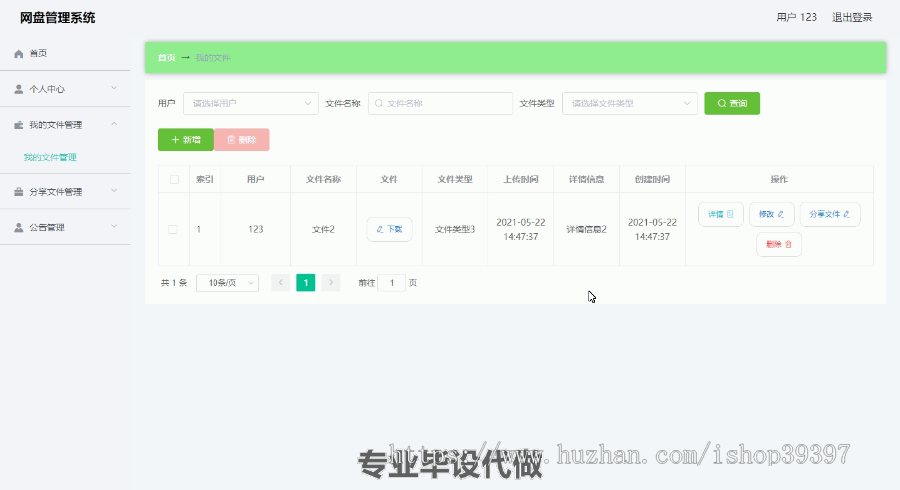
Task: Click the 操作 column header
Action: click(x=779, y=179)
